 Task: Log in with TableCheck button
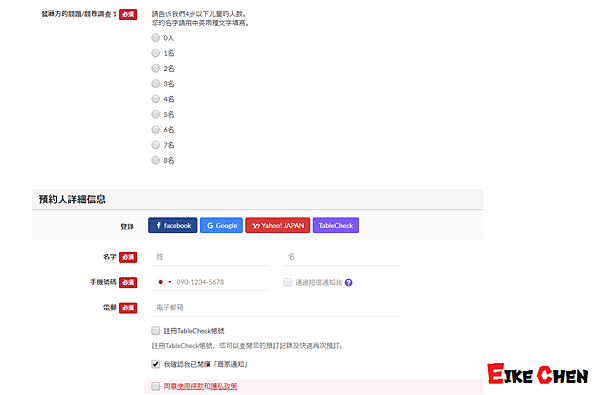coord(336,225)
